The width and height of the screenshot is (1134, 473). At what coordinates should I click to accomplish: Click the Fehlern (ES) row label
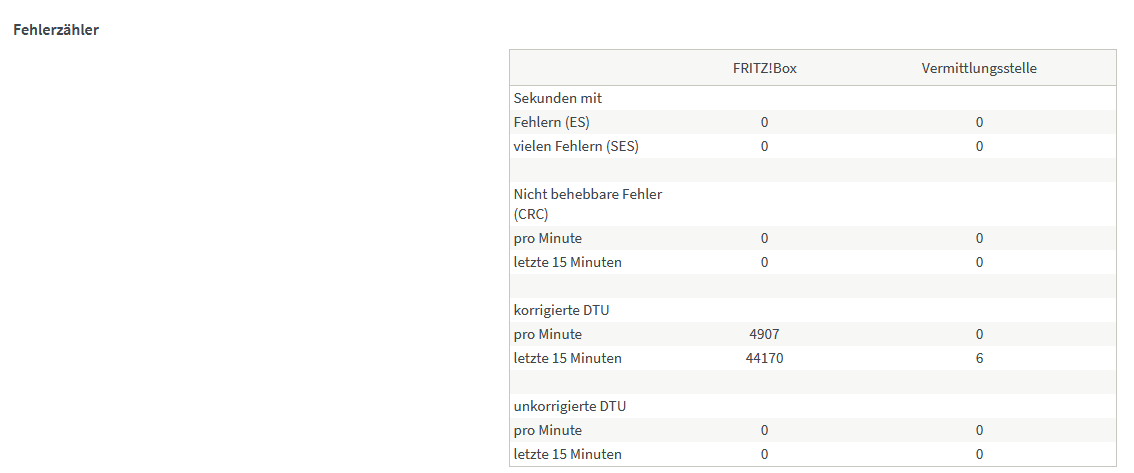pos(551,122)
